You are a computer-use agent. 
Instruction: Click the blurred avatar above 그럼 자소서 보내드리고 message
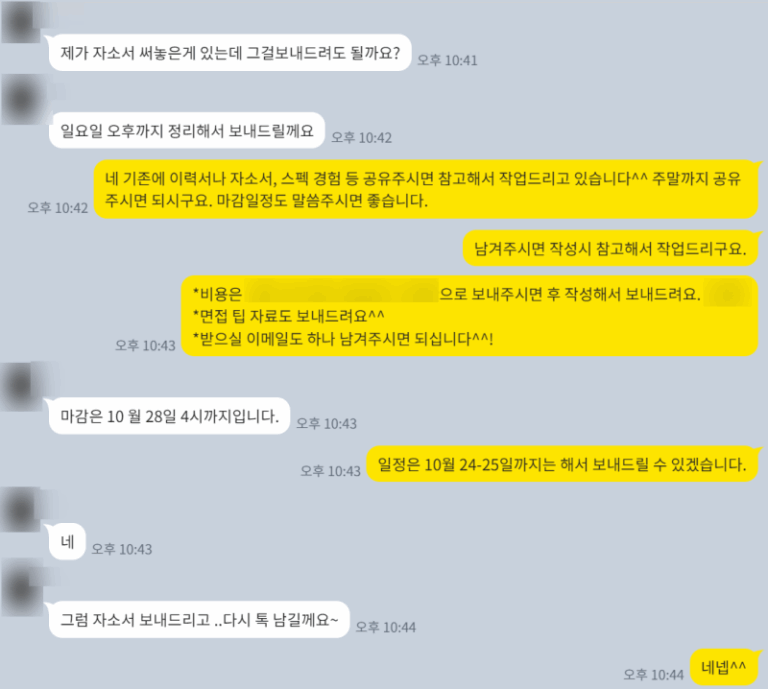(21, 587)
